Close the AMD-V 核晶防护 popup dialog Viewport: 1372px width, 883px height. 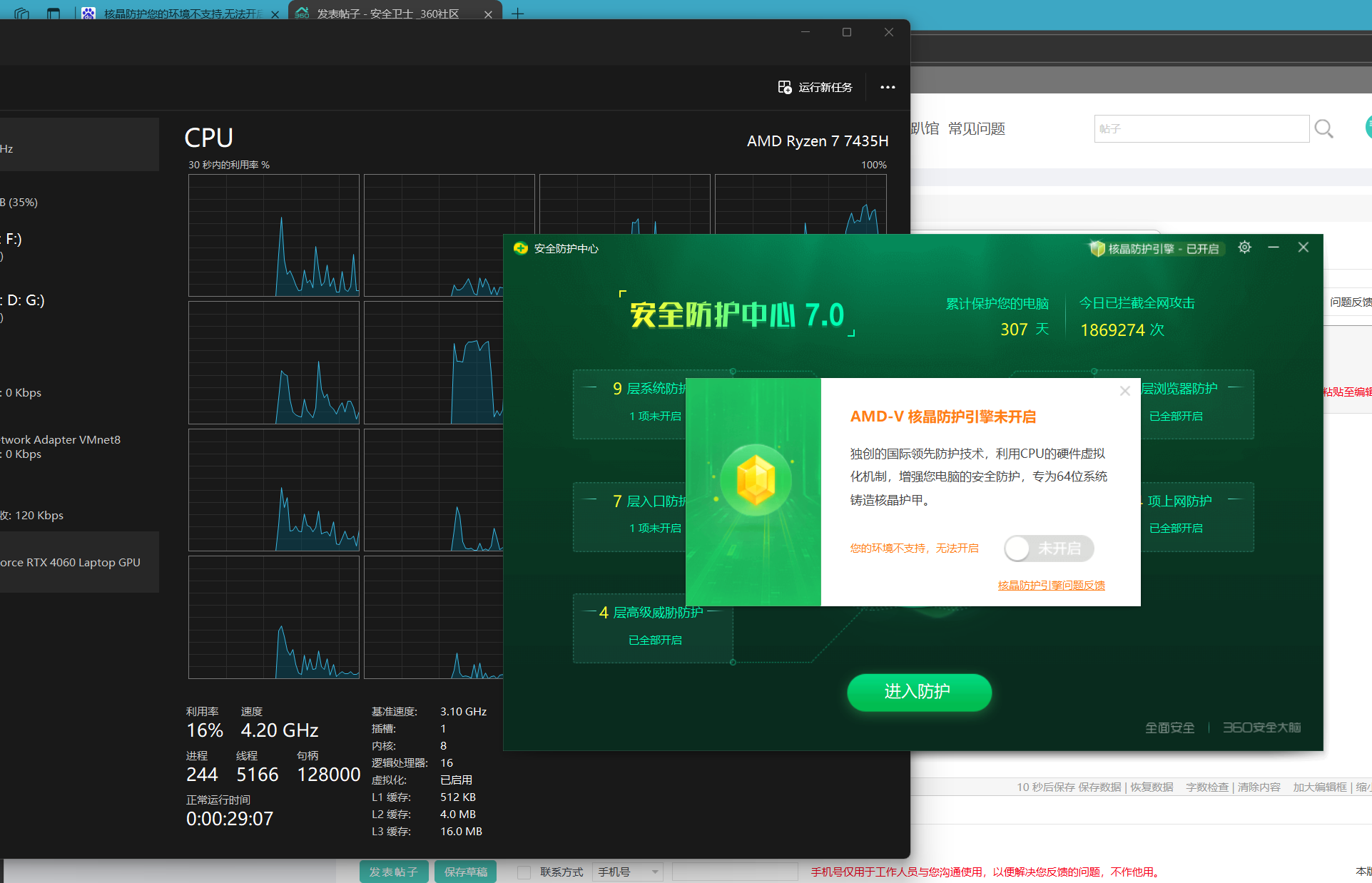1124,391
